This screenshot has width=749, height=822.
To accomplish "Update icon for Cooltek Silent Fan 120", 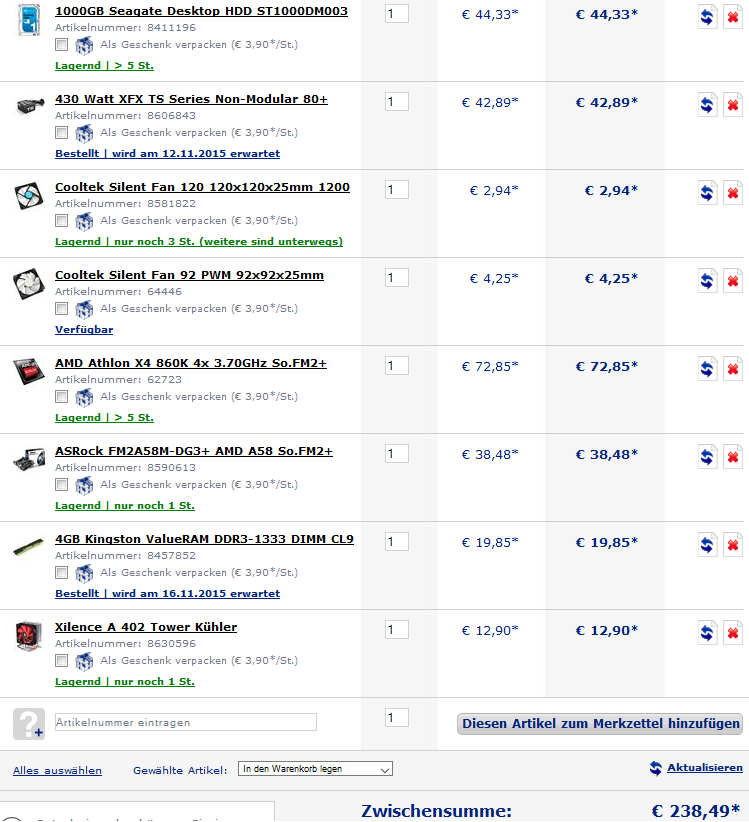I will click(707, 193).
